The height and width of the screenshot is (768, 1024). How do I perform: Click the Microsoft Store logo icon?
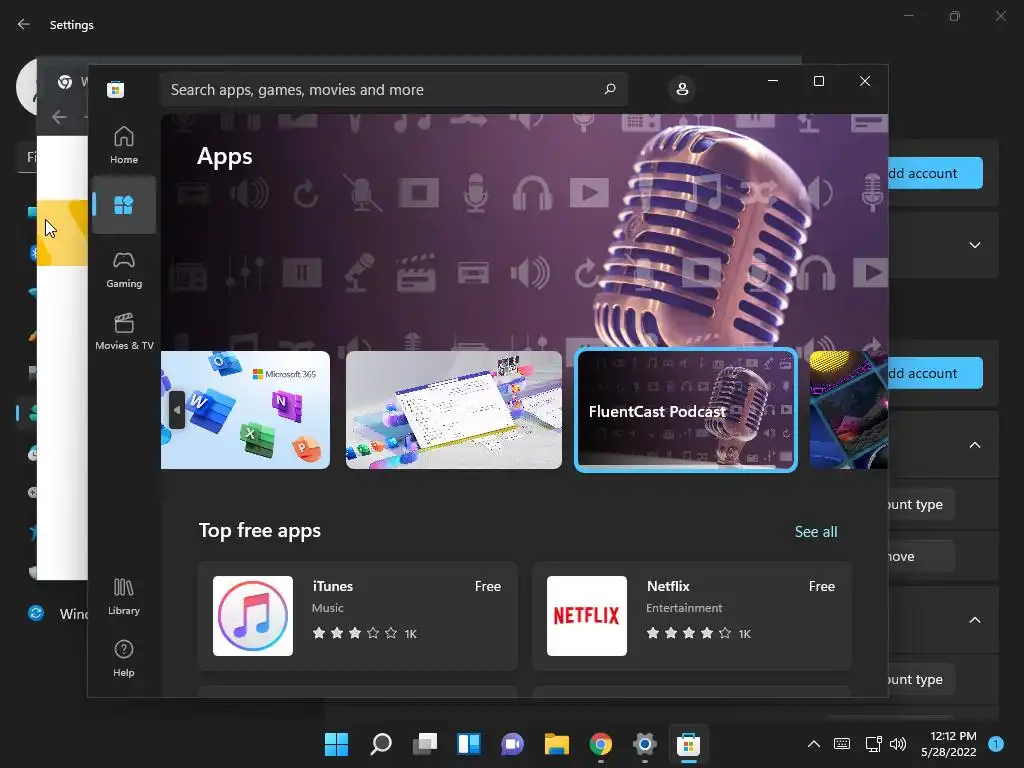pos(116,89)
